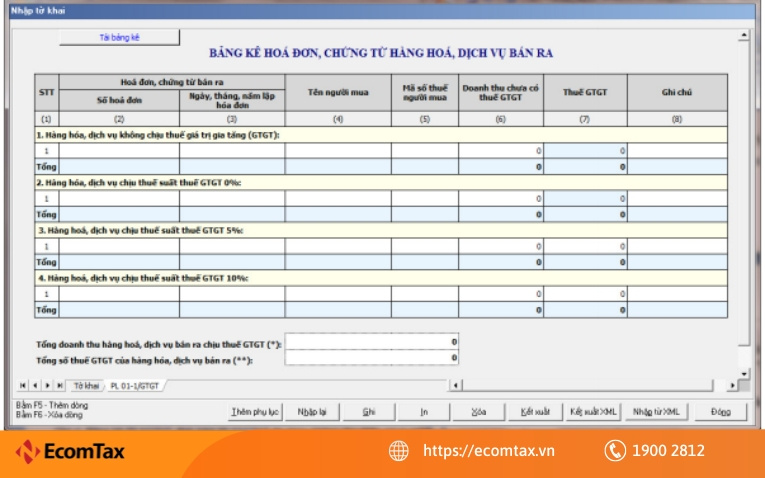The height and width of the screenshot is (478, 765).
Task: Switch to the Tờ khai tab
Action: [86, 386]
